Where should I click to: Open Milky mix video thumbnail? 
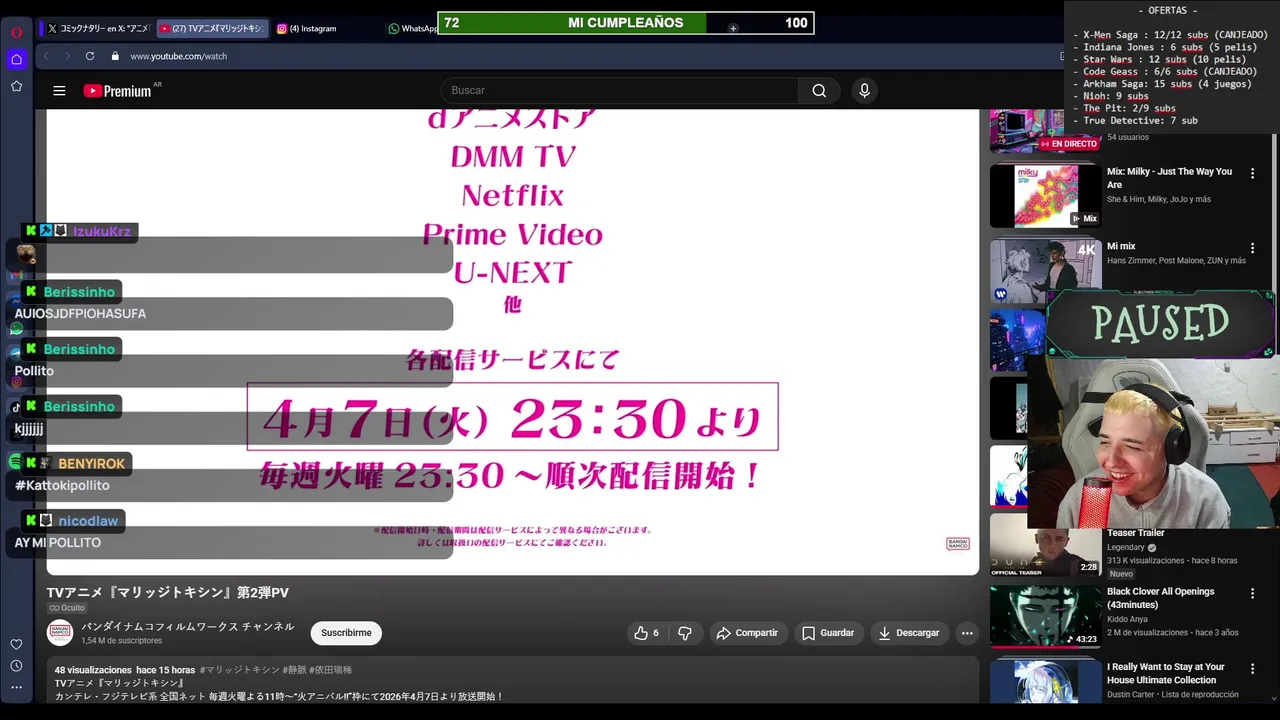click(x=1045, y=196)
